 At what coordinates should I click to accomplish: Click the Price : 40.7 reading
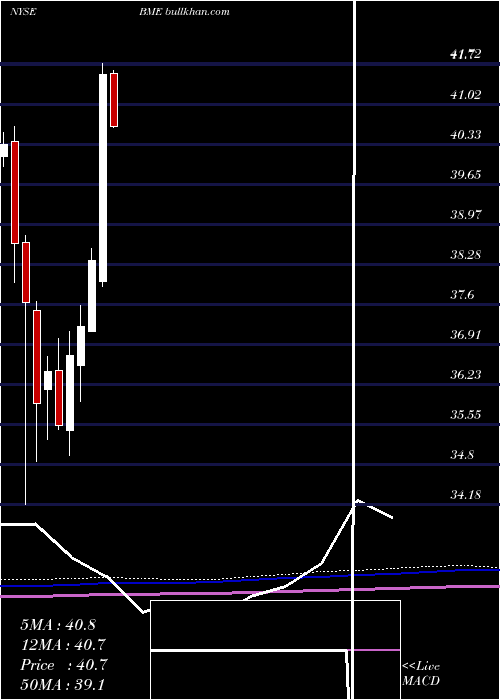pyautogui.click(x=63, y=665)
